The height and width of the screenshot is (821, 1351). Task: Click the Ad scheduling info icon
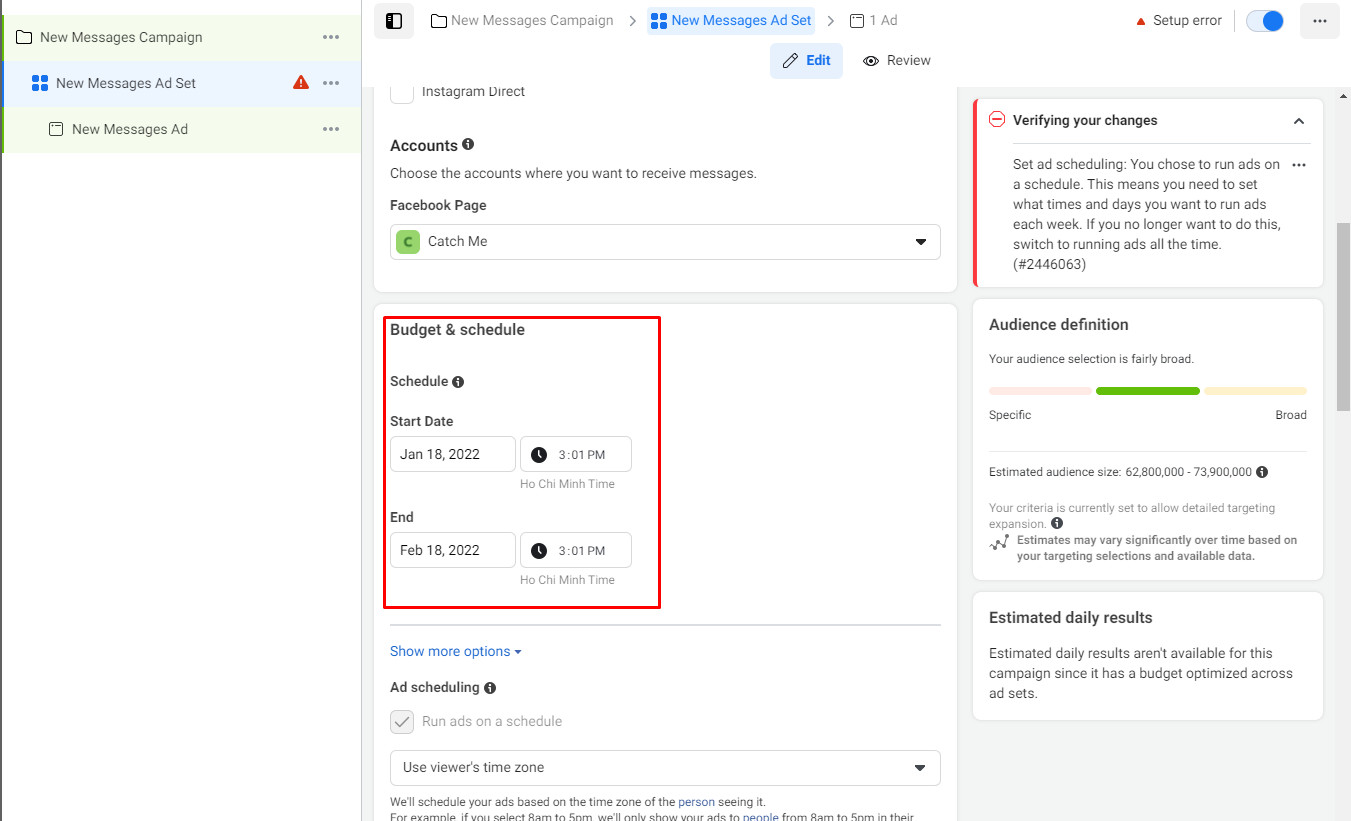click(490, 688)
